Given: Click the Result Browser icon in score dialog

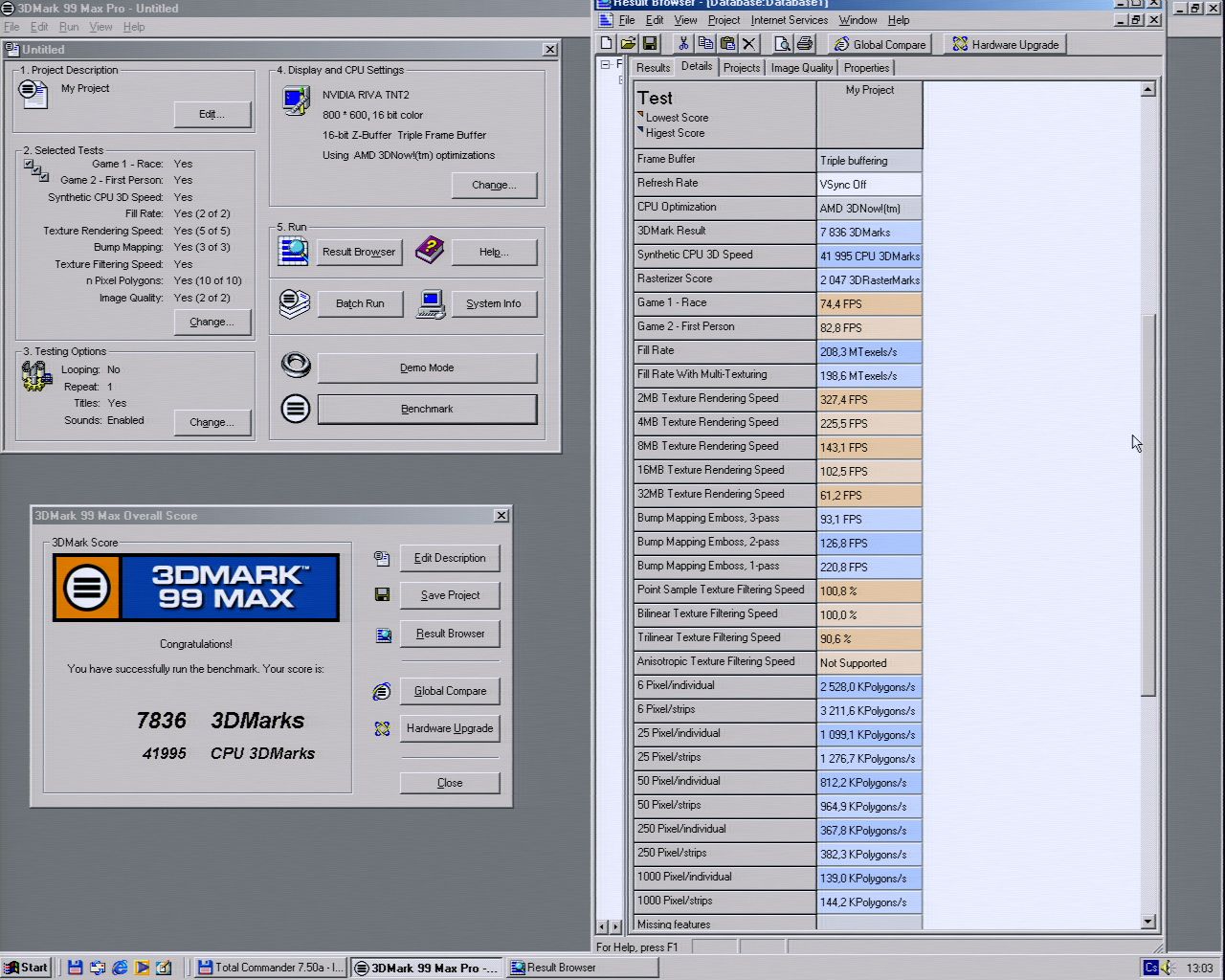Looking at the screenshot, I should [x=383, y=635].
